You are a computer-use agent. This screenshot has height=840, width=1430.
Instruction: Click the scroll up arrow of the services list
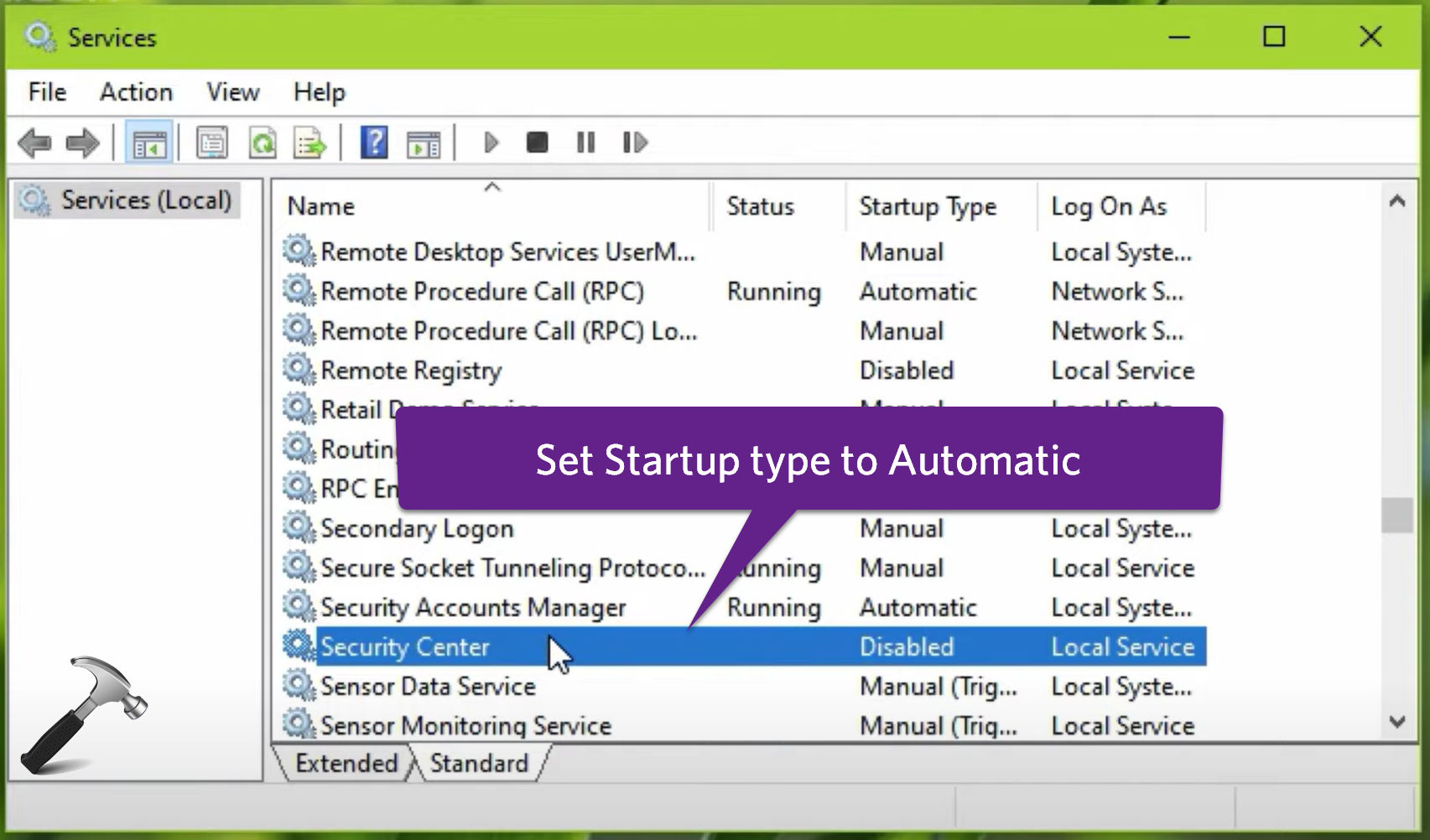pyautogui.click(x=1397, y=201)
